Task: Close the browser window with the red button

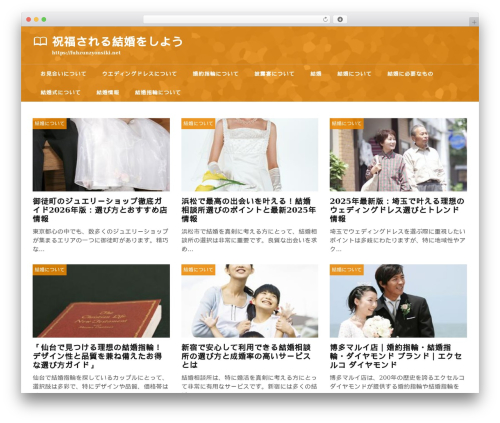Action: (x=29, y=20)
